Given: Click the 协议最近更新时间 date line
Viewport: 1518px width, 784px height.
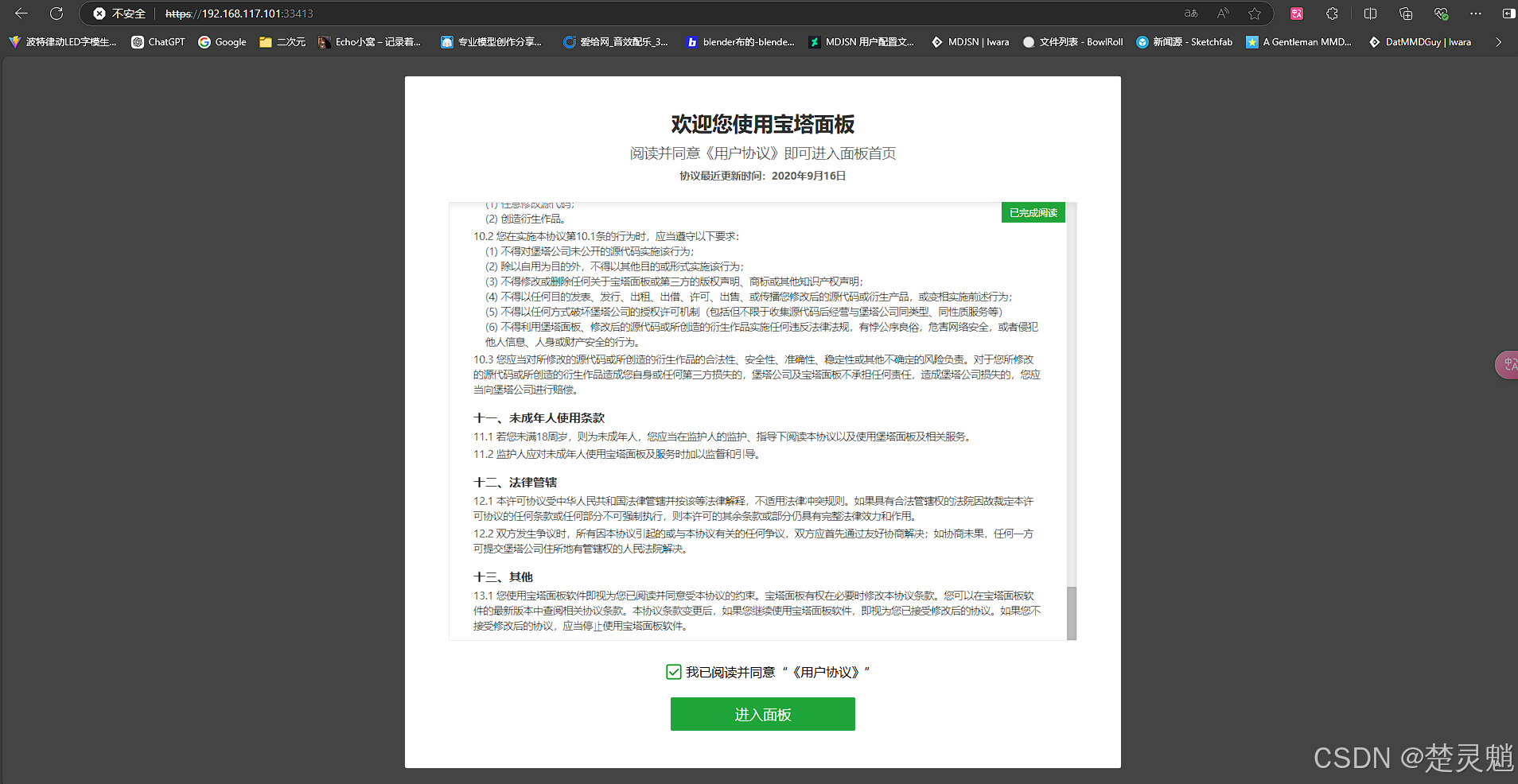Looking at the screenshot, I should coord(762,176).
